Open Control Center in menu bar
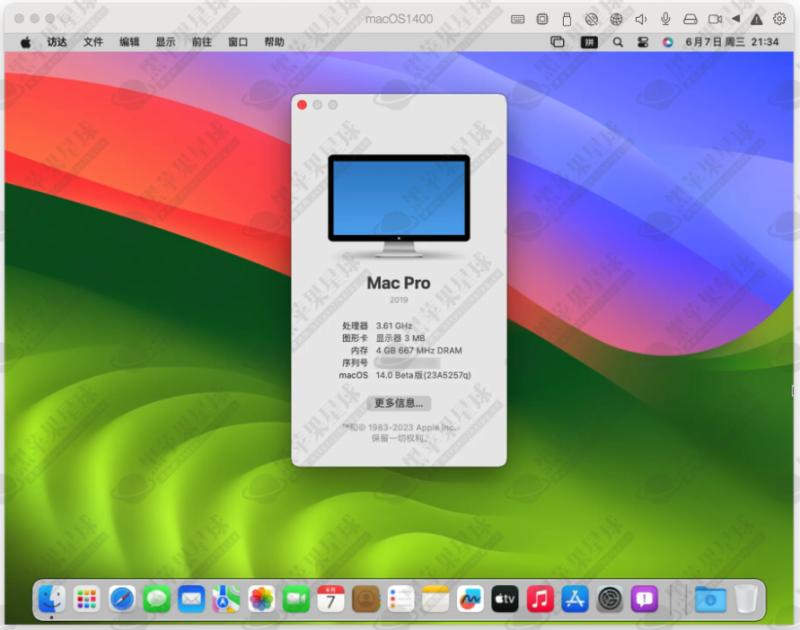The height and width of the screenshot is (630, 800). [643, 42]
